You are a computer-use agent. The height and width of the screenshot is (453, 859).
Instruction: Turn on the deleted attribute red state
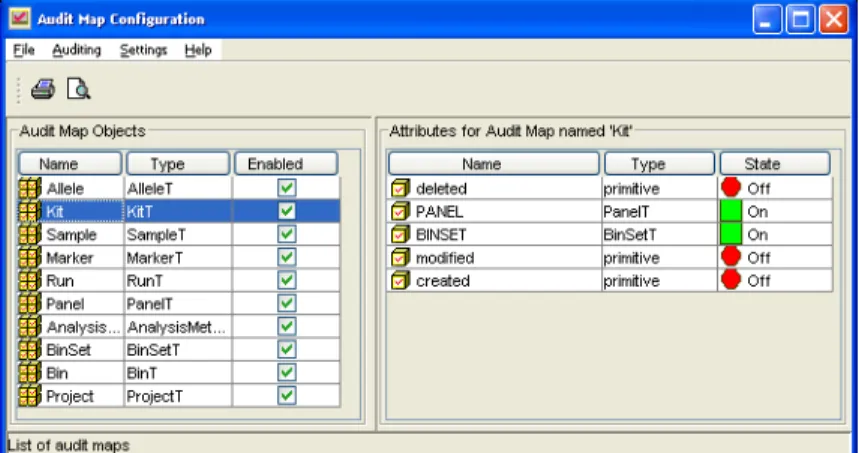731,188
